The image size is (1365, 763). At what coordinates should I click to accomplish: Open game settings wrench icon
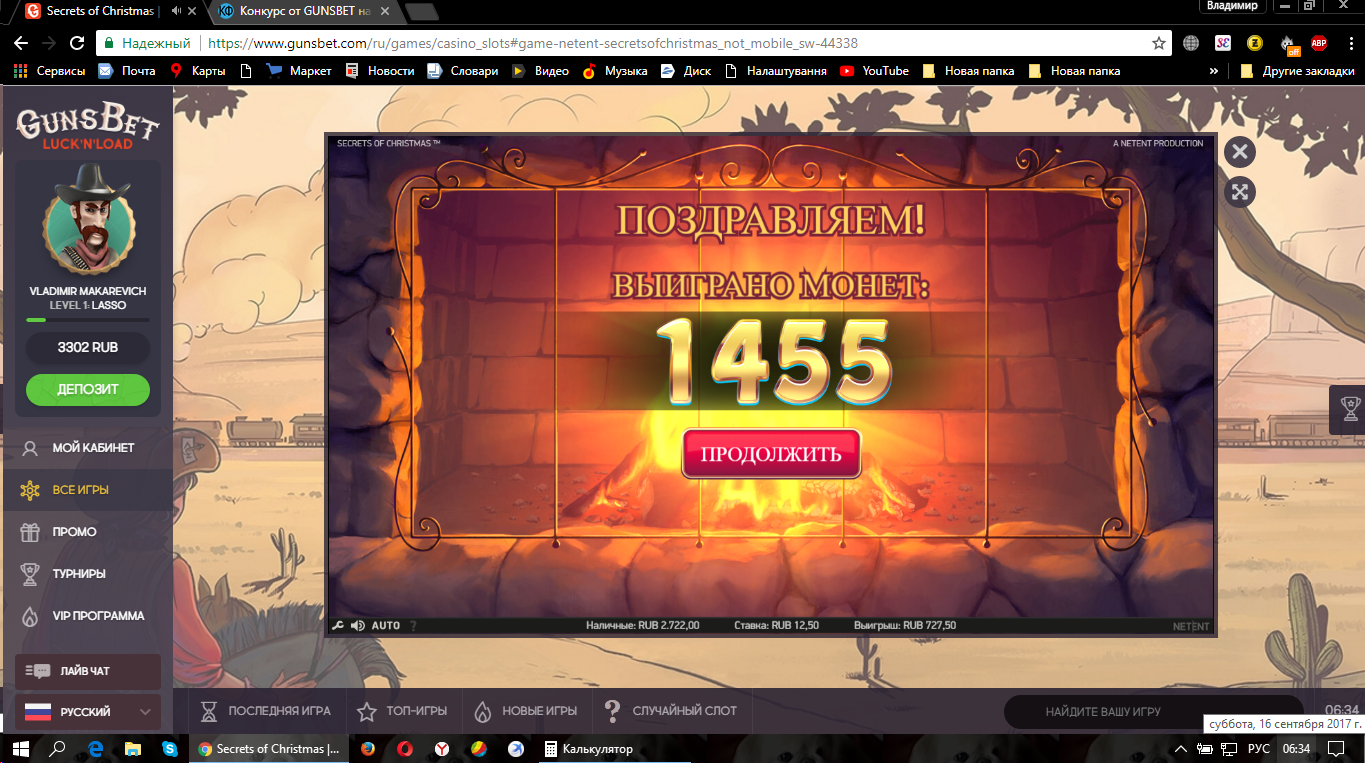point(337,626)
